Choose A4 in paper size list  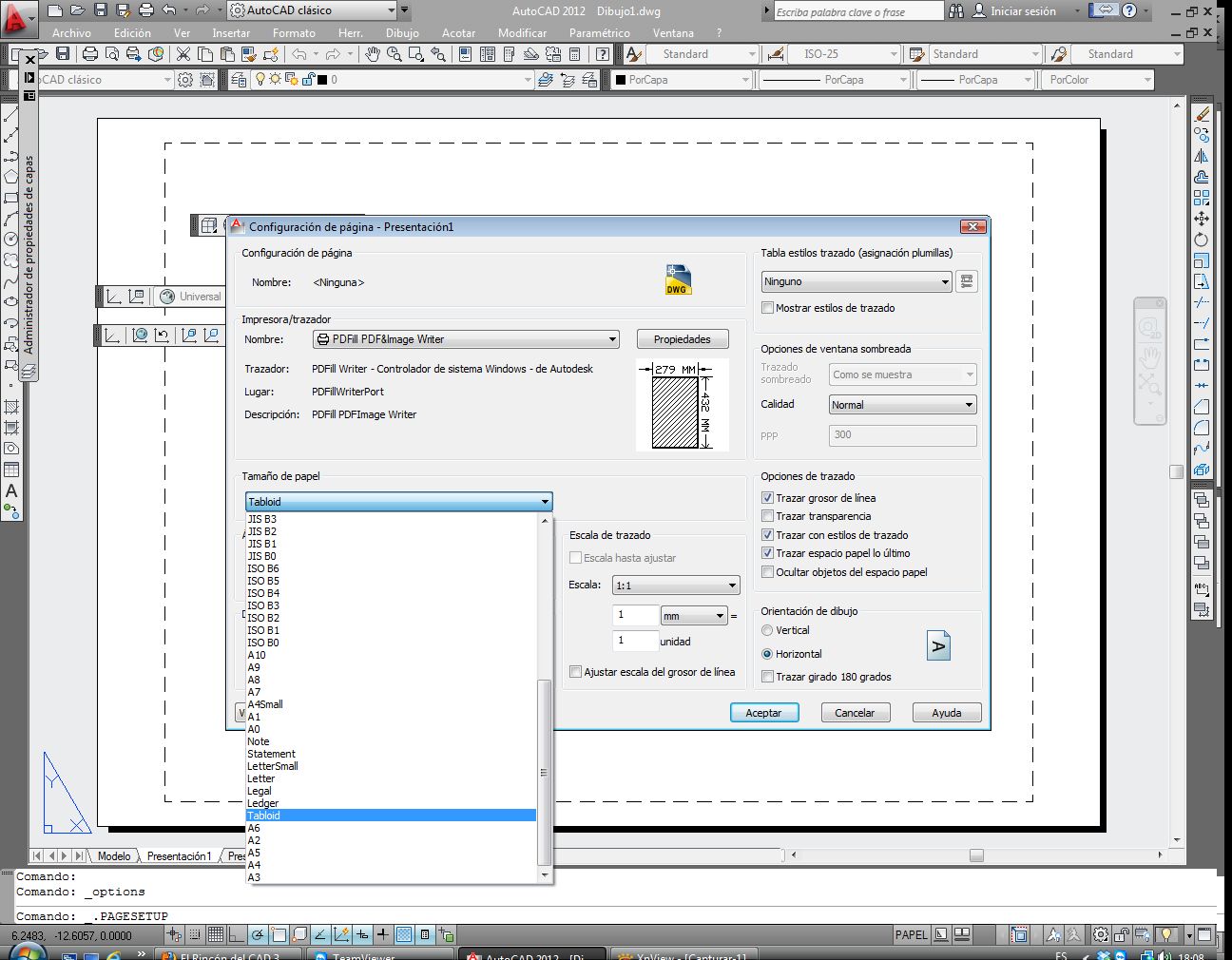(x=391, y=865)
